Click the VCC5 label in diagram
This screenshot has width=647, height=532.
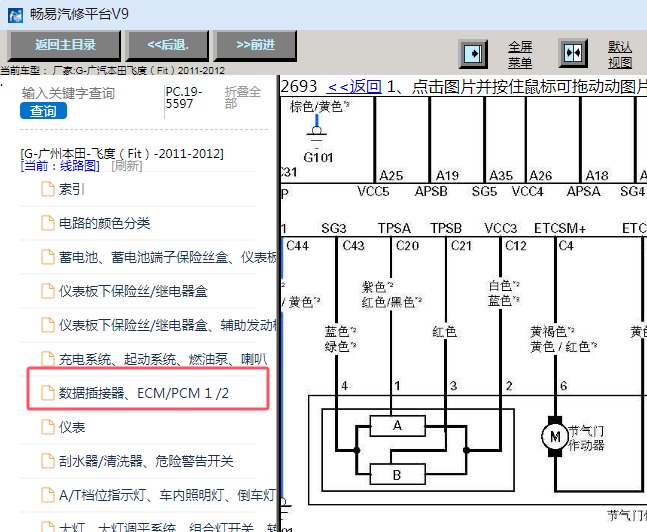point(373,192)
